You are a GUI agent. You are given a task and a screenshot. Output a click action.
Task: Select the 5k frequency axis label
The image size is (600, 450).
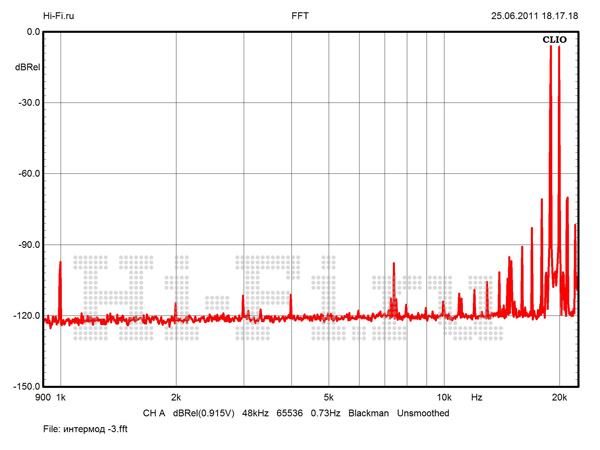click(x=329, y=397)
